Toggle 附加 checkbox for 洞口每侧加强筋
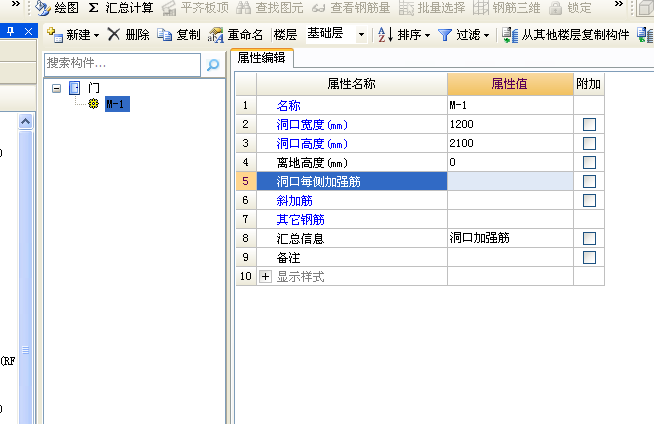Image resolution: width=654 pixels, height=424 pixels. (x=589, y=181)
